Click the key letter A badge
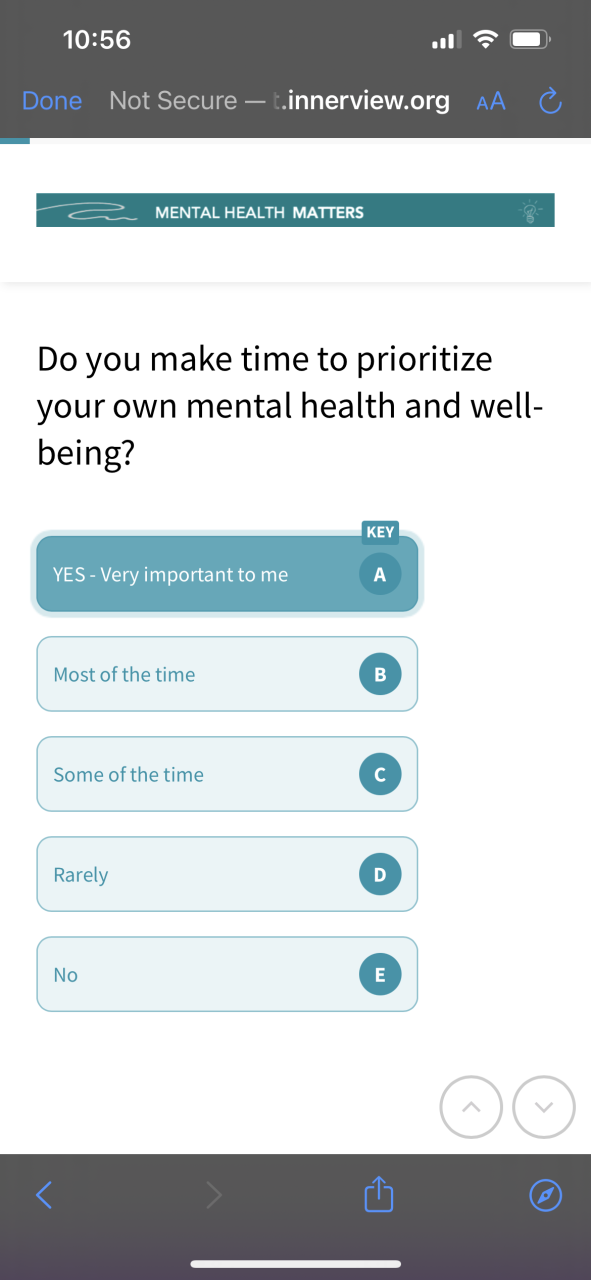The width and height of the screenshot is (591, 1280). point(379,574)
